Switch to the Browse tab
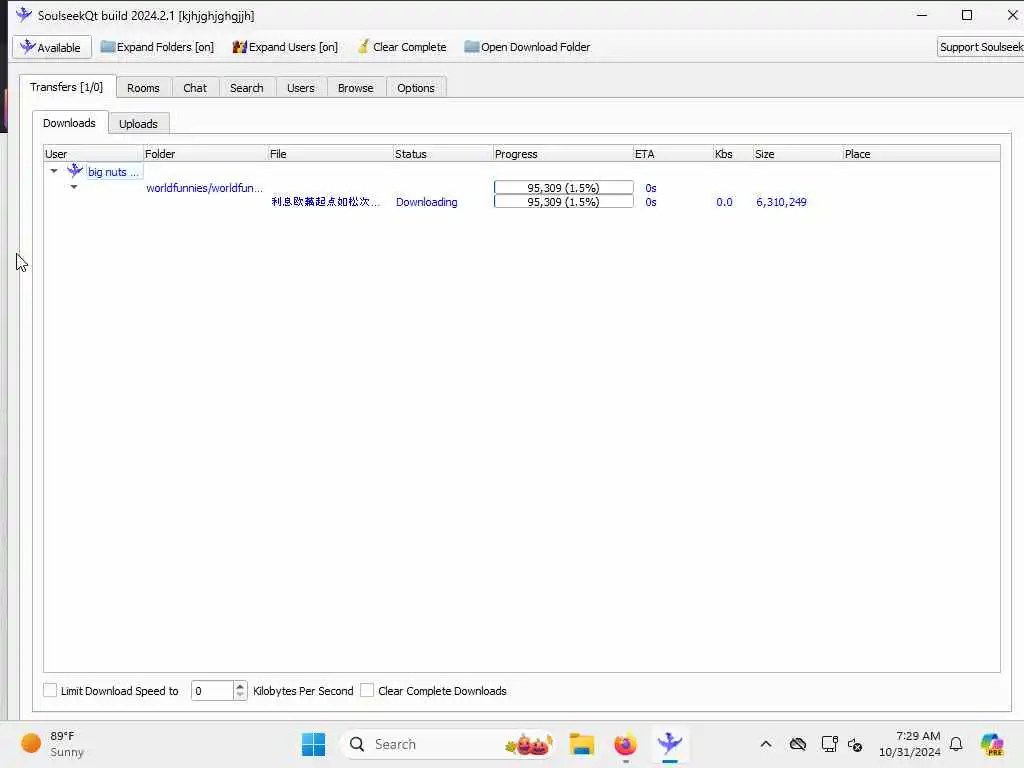 click(355, 88)
